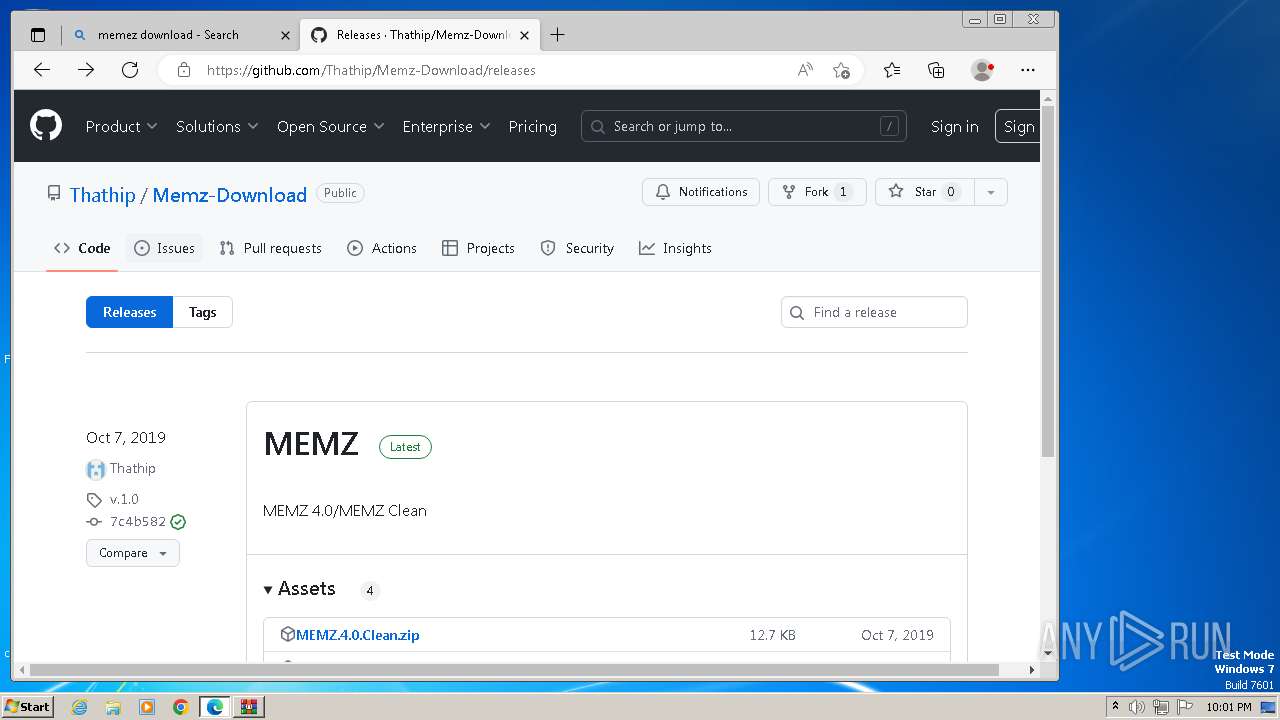Screen dimensions: 1280x720
Task: Go back to the previous page
Action: click(42, 70)
